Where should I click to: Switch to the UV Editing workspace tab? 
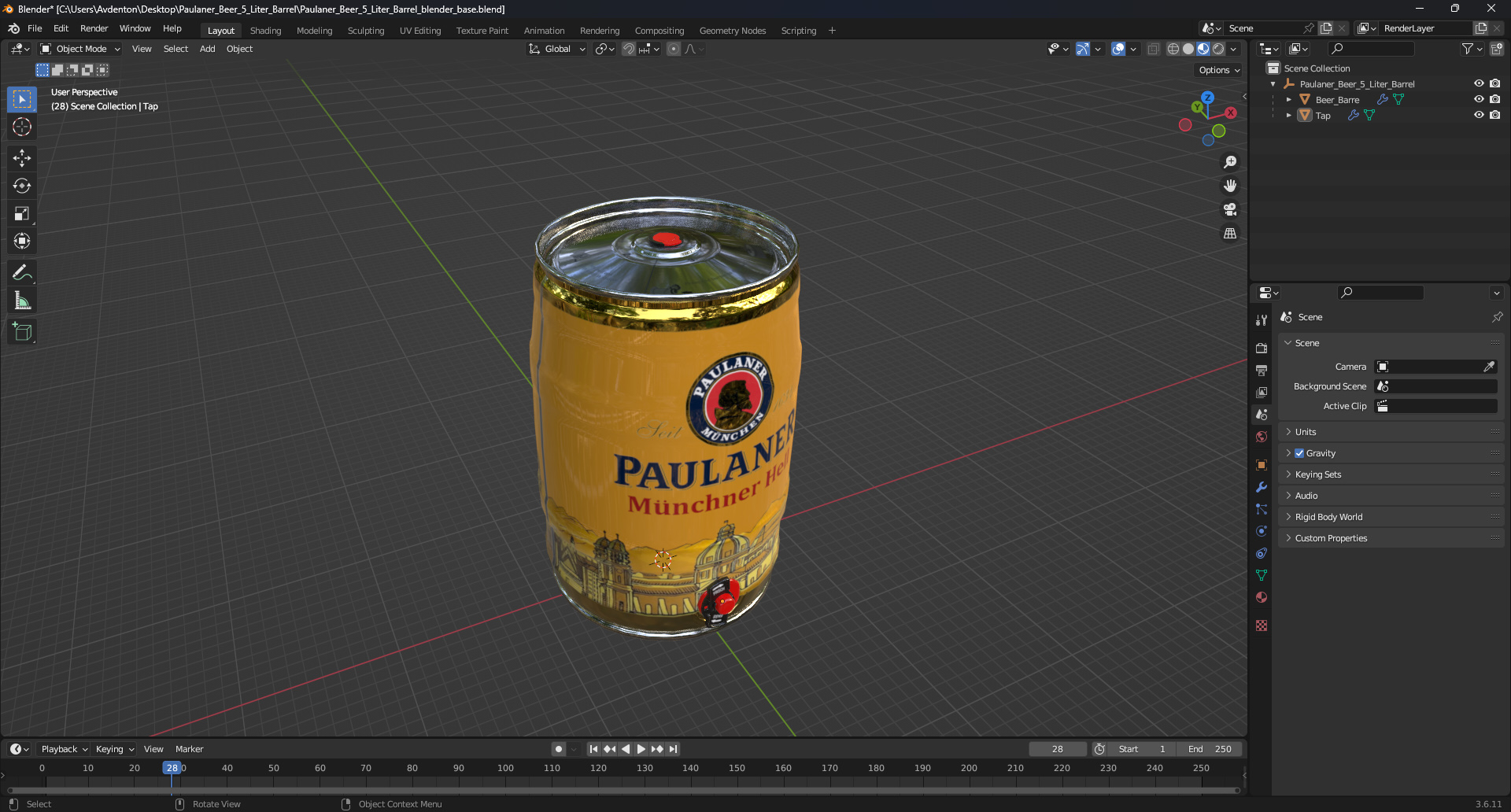pos(420,31)
